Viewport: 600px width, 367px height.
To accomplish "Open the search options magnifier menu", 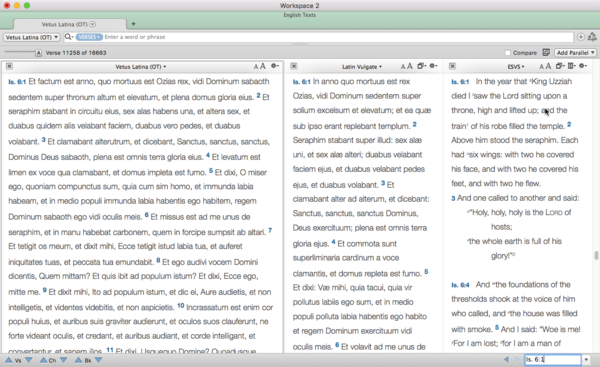I will pos(69,37).
